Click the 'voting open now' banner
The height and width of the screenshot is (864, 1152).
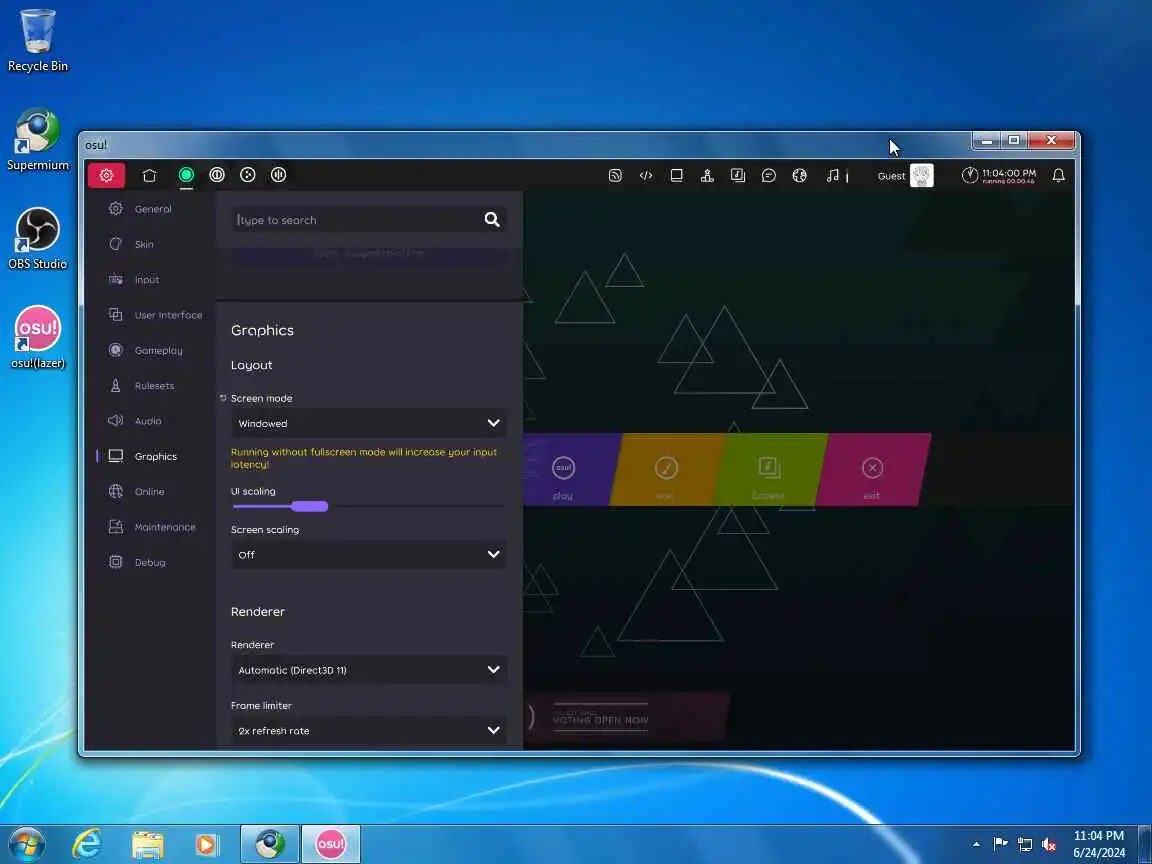[626, 717]
